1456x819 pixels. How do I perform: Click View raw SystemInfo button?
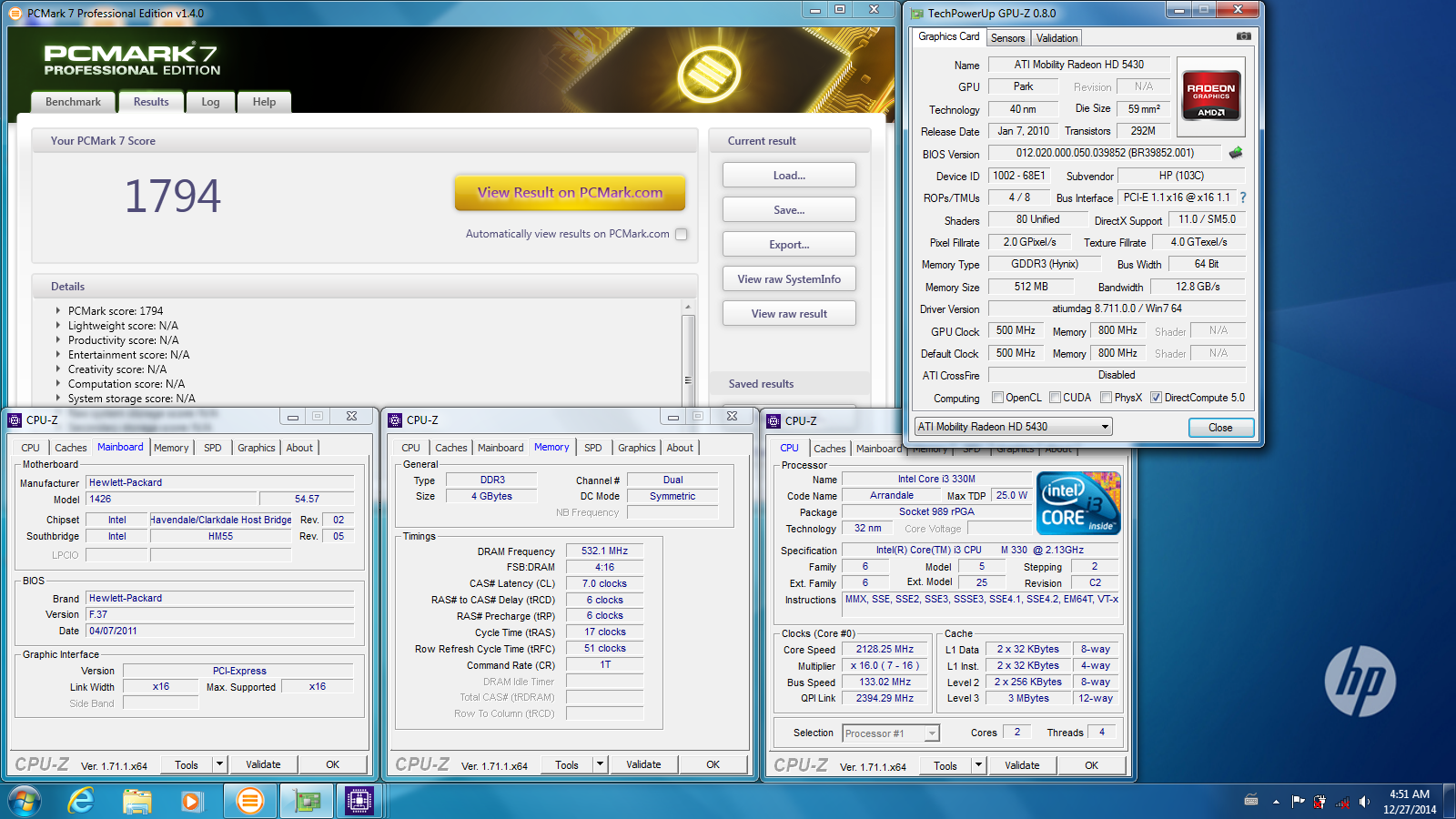click(789, 279)
